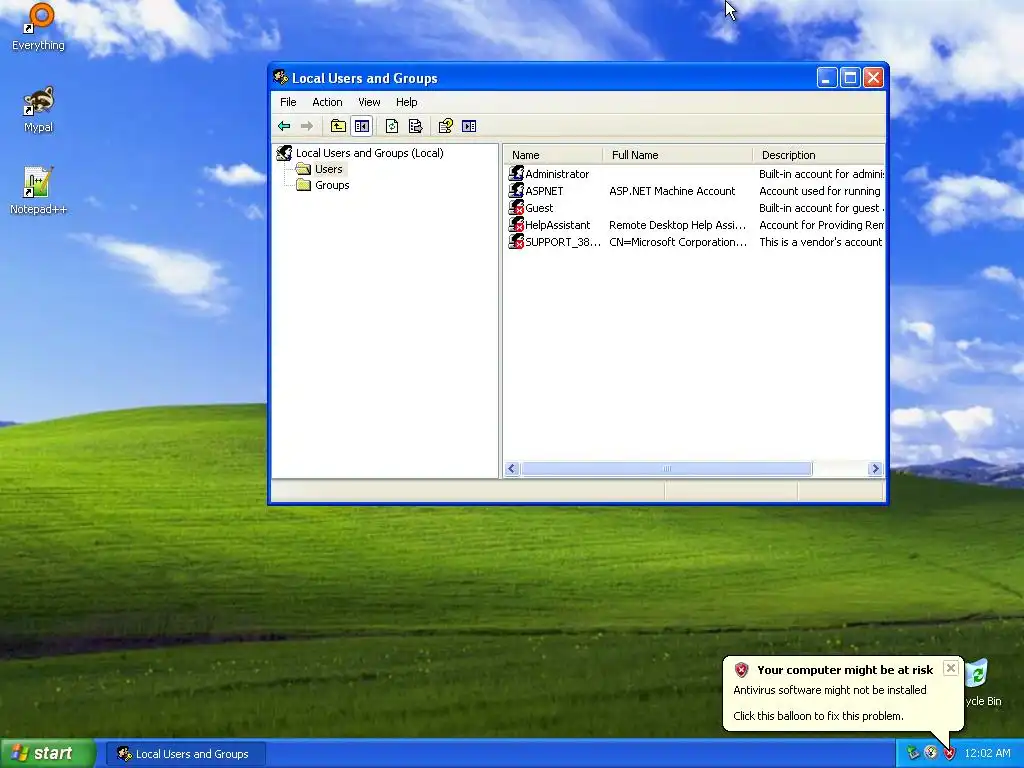This screenshot has height=768, width=1024.
Task: Close the security warning balloon
Action: pyautogui.click(x=951, y=667)
